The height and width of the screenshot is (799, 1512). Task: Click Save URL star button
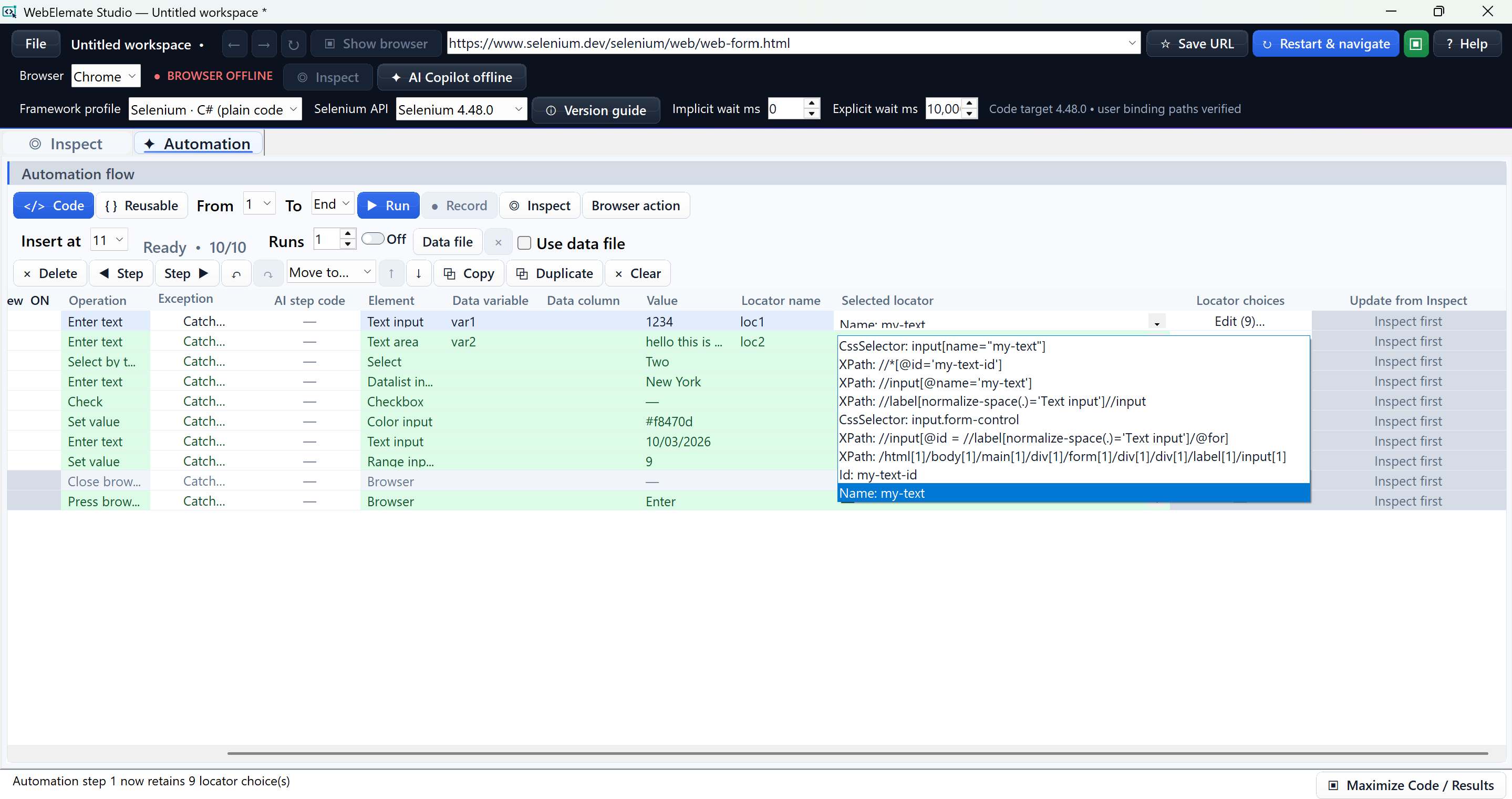click(x=1197, y=44)
